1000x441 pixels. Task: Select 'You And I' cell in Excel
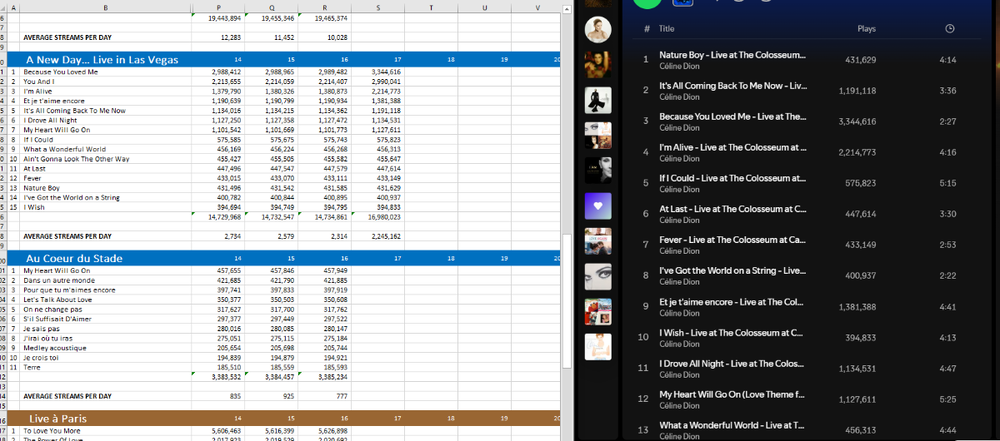[105, 82]
